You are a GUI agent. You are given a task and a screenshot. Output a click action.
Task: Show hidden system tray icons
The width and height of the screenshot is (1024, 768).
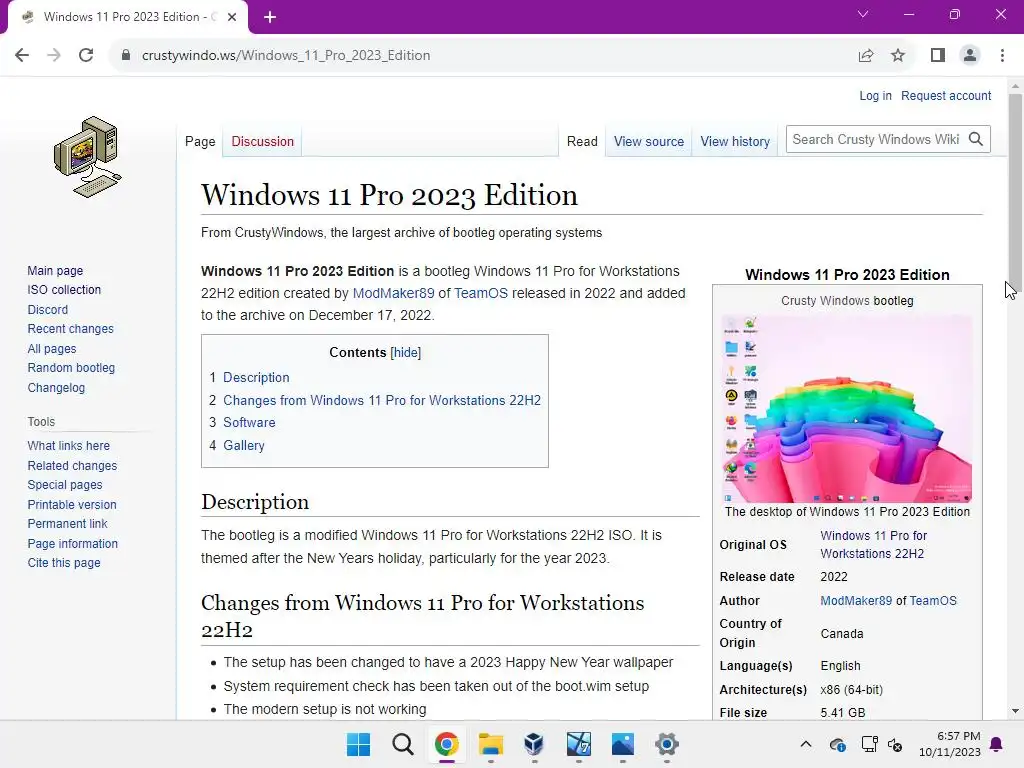click(806, 744)
